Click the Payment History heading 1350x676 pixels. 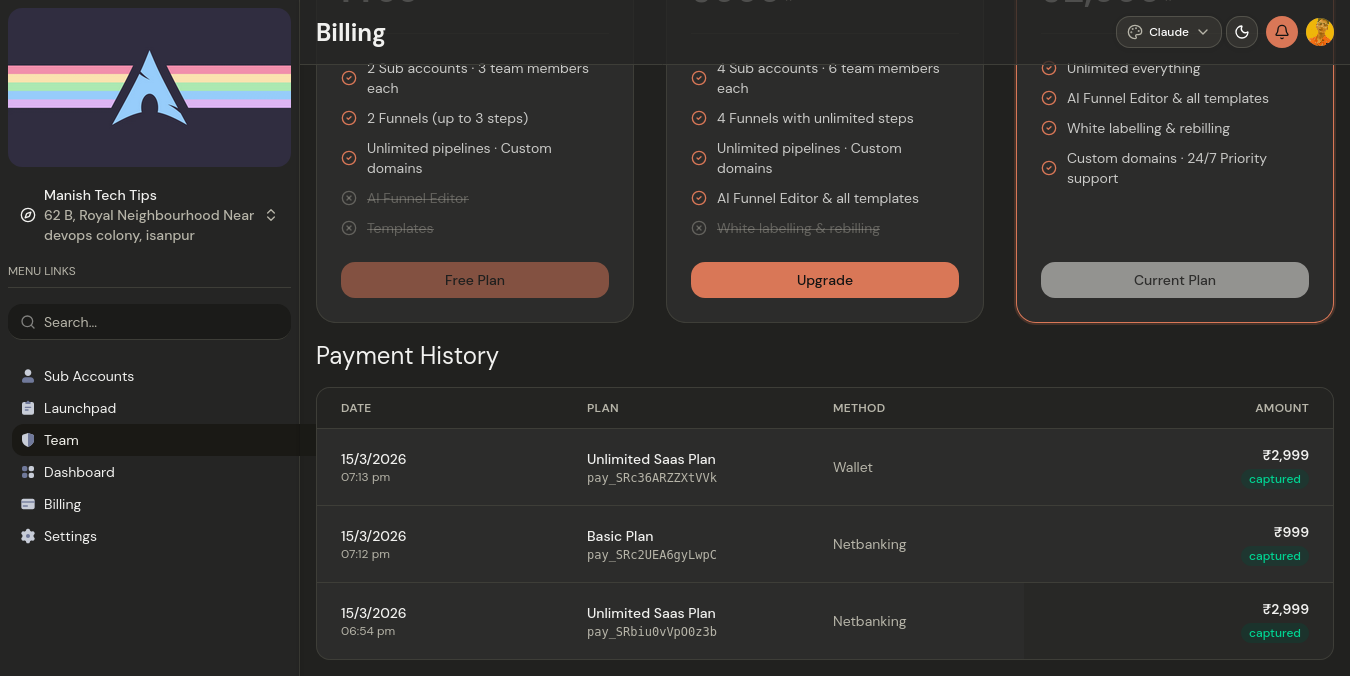(x=407, y=356)
